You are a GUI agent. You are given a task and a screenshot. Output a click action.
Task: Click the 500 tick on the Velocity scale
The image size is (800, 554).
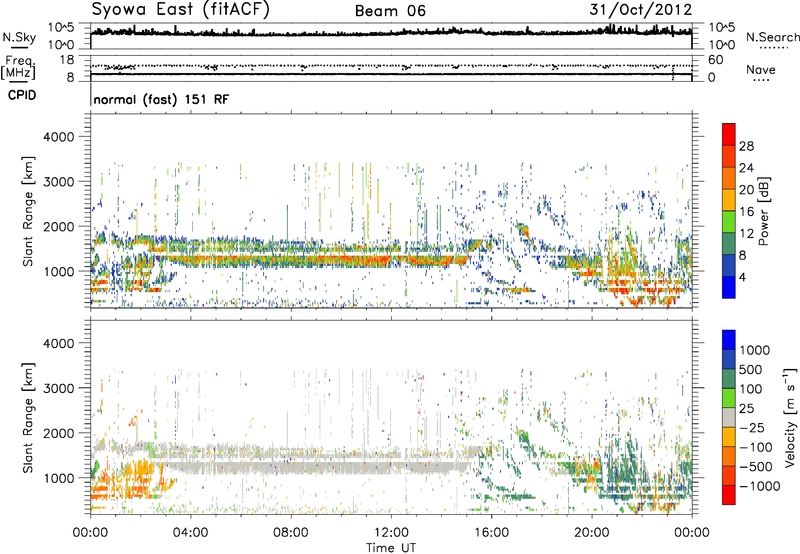click(751, 369)
